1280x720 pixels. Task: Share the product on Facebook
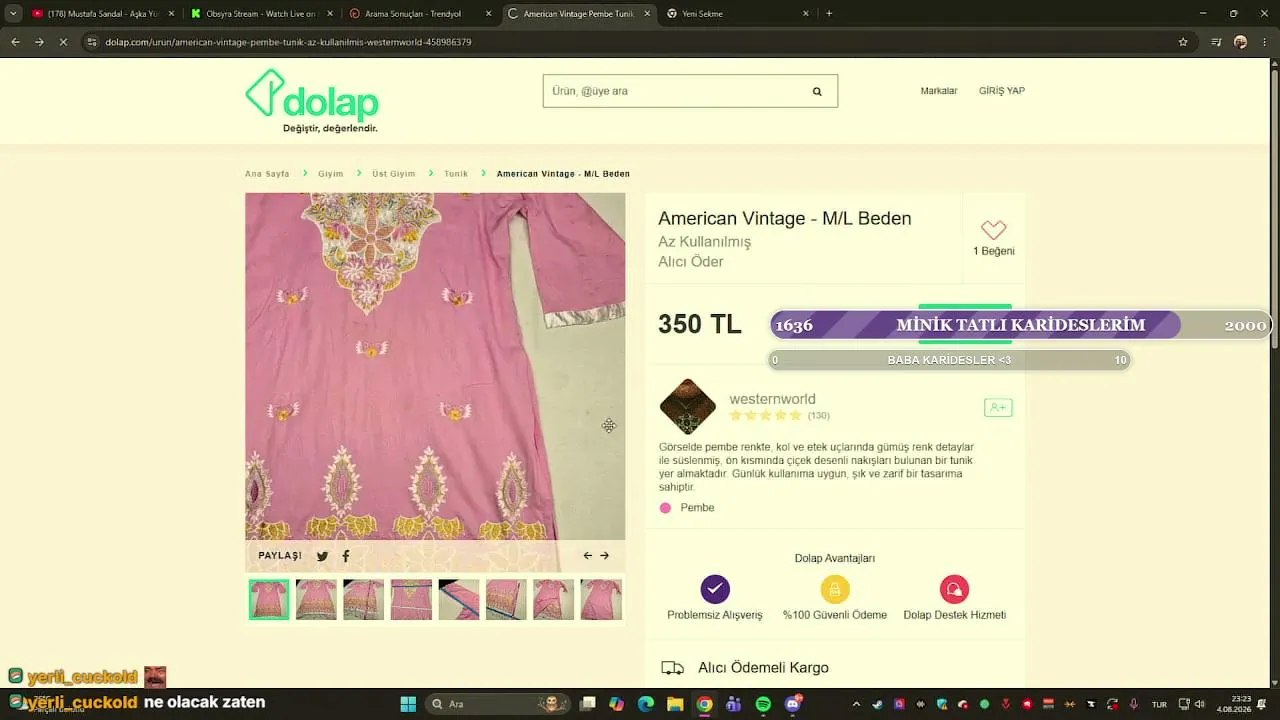click(x=346, y=556)
